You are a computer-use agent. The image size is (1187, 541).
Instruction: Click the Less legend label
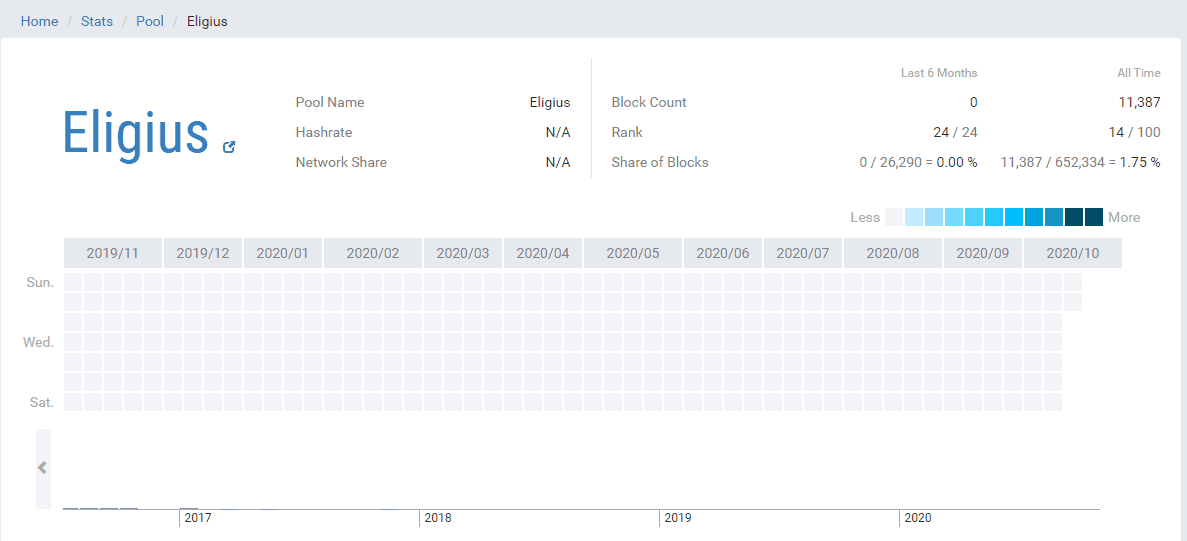click(x=865, y=217)
